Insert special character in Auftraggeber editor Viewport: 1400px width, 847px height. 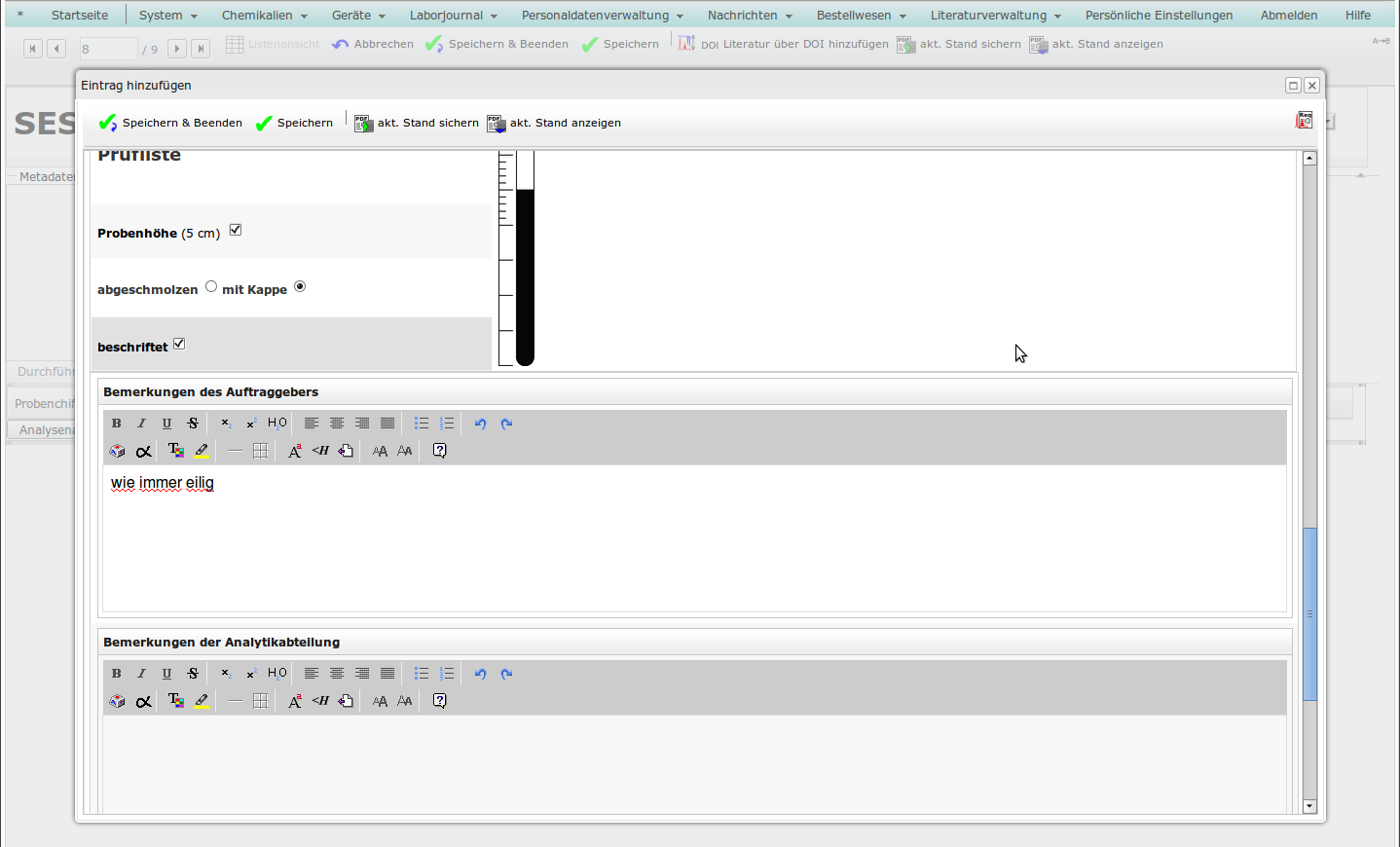(x=143, y=451)
